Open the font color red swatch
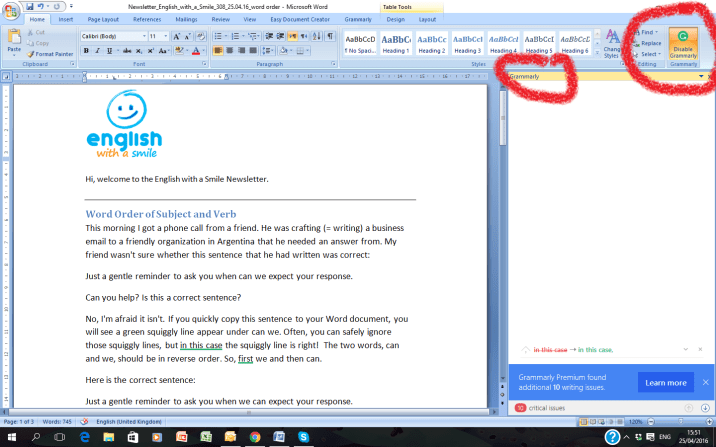Viewport: 716px width, 447px height. [x=196, y=51]
